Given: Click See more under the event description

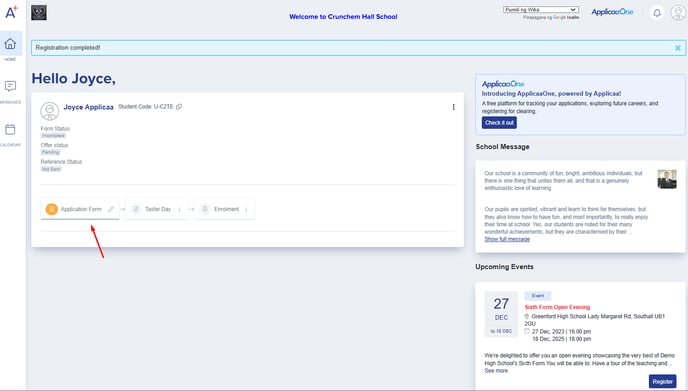Looking at the screenshot, I should pyautogui.click(x=496, y=371).
